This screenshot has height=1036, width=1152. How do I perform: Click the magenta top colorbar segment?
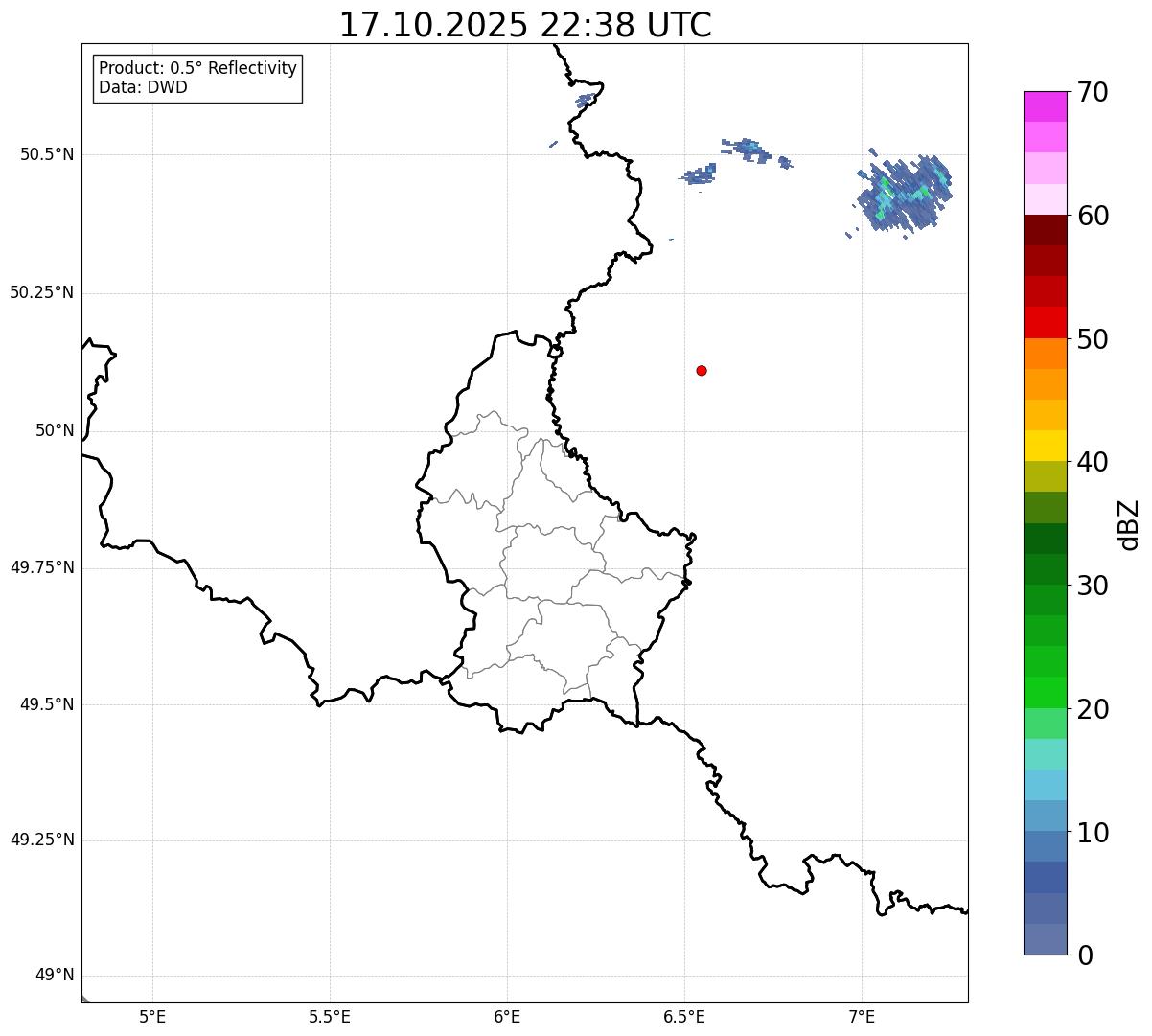[x=1046, y=106]
